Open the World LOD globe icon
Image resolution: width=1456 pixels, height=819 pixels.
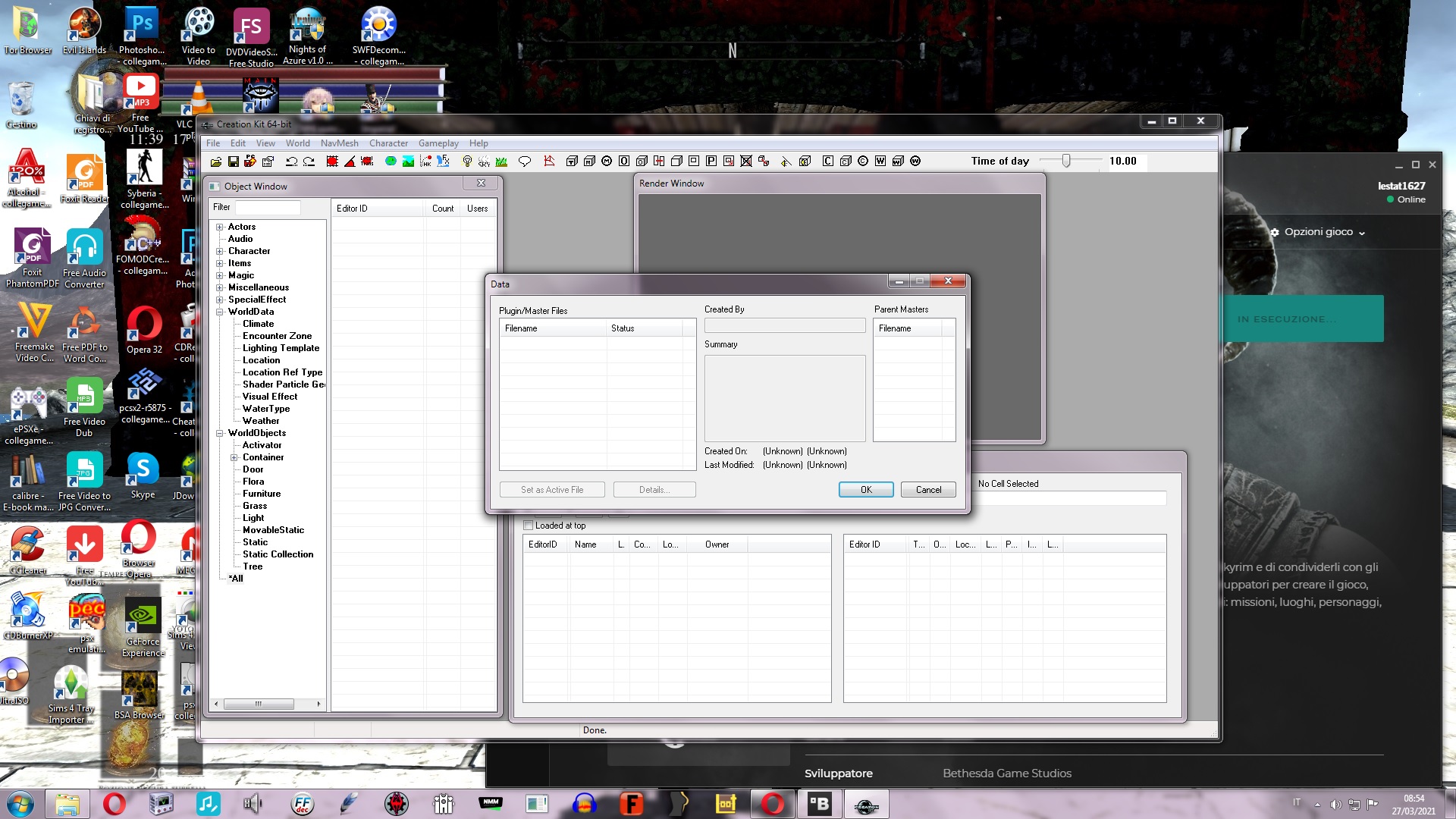pyautogui.click(x=391, y=162)
